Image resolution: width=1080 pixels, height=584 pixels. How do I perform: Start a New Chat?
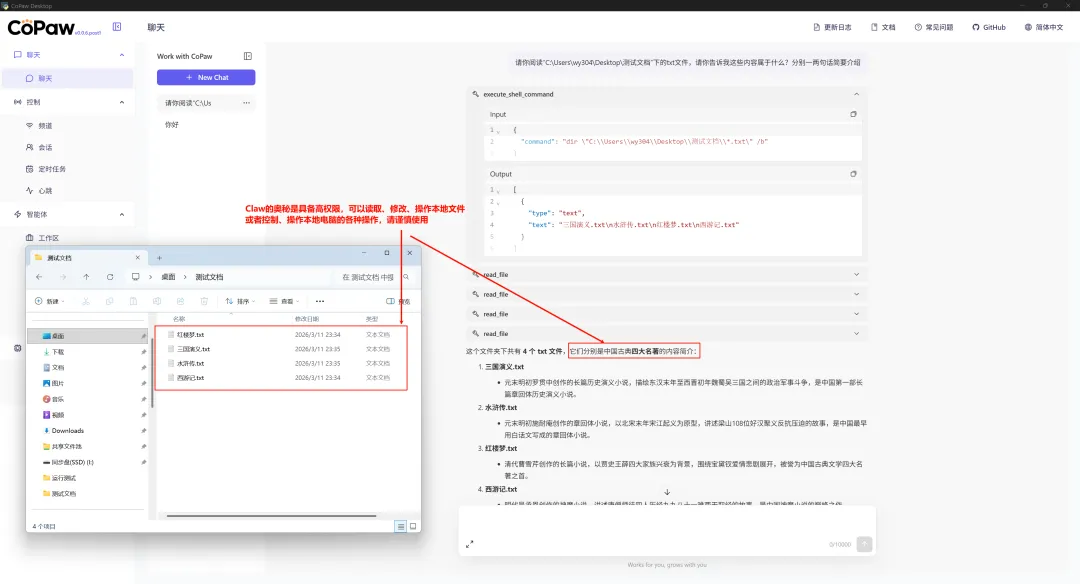(x=206, y=77)
